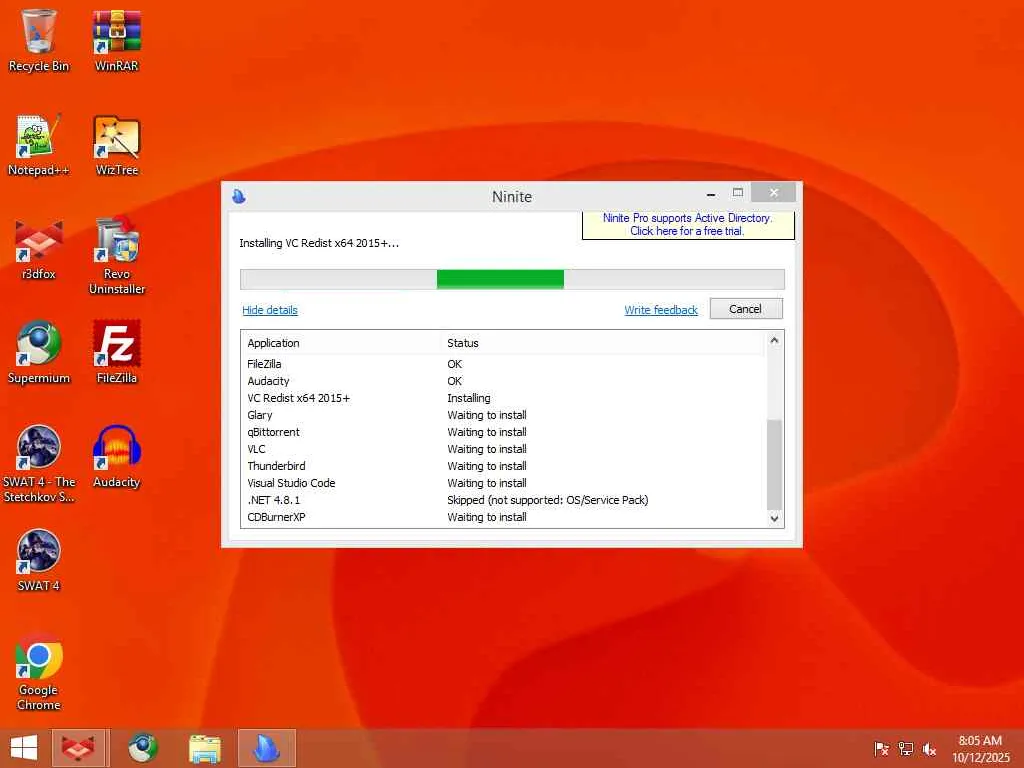Screen dimensions: 1024x768
Task: Select the VC Redist x64 2015+ row
Action: [503, 398]
